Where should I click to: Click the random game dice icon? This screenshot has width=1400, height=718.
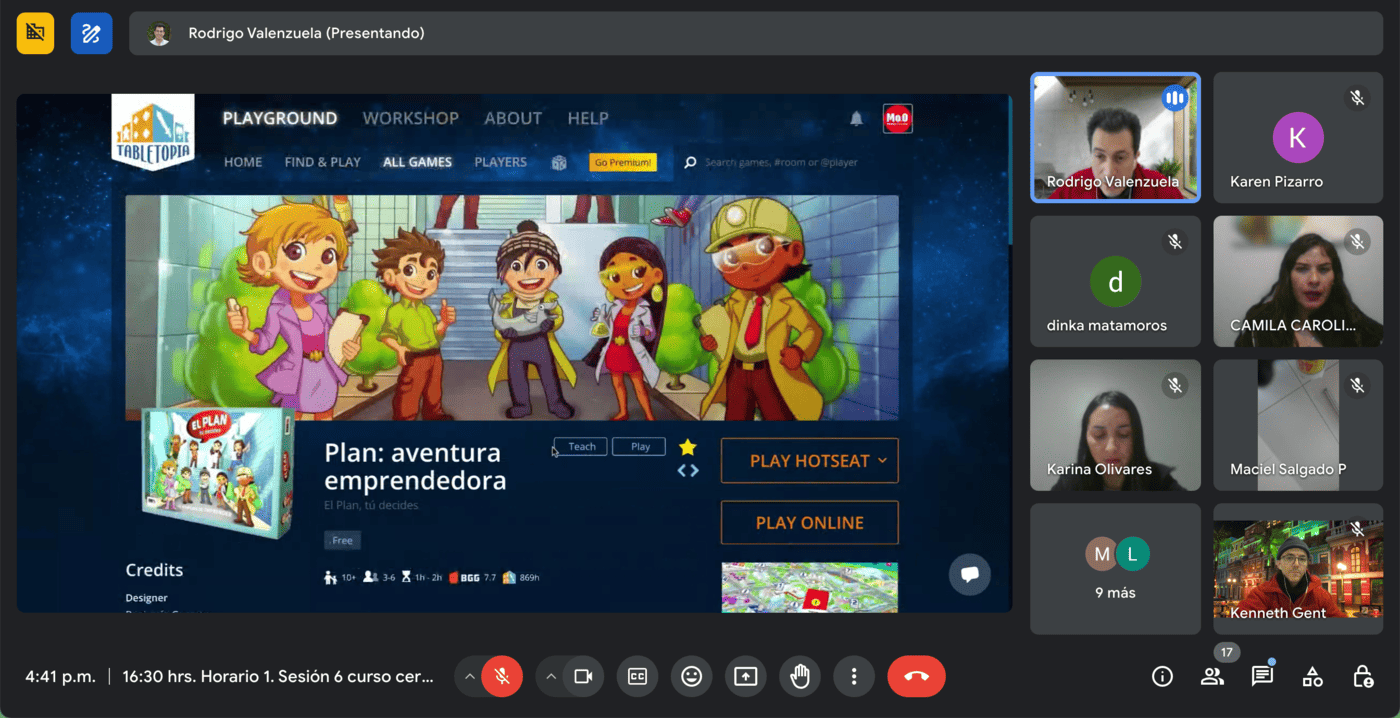[559, 163]
